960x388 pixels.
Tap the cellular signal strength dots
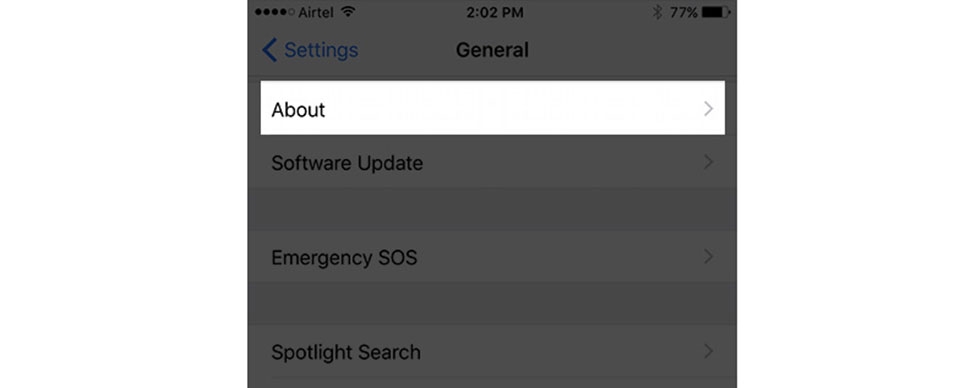click(x=275, y=12)
